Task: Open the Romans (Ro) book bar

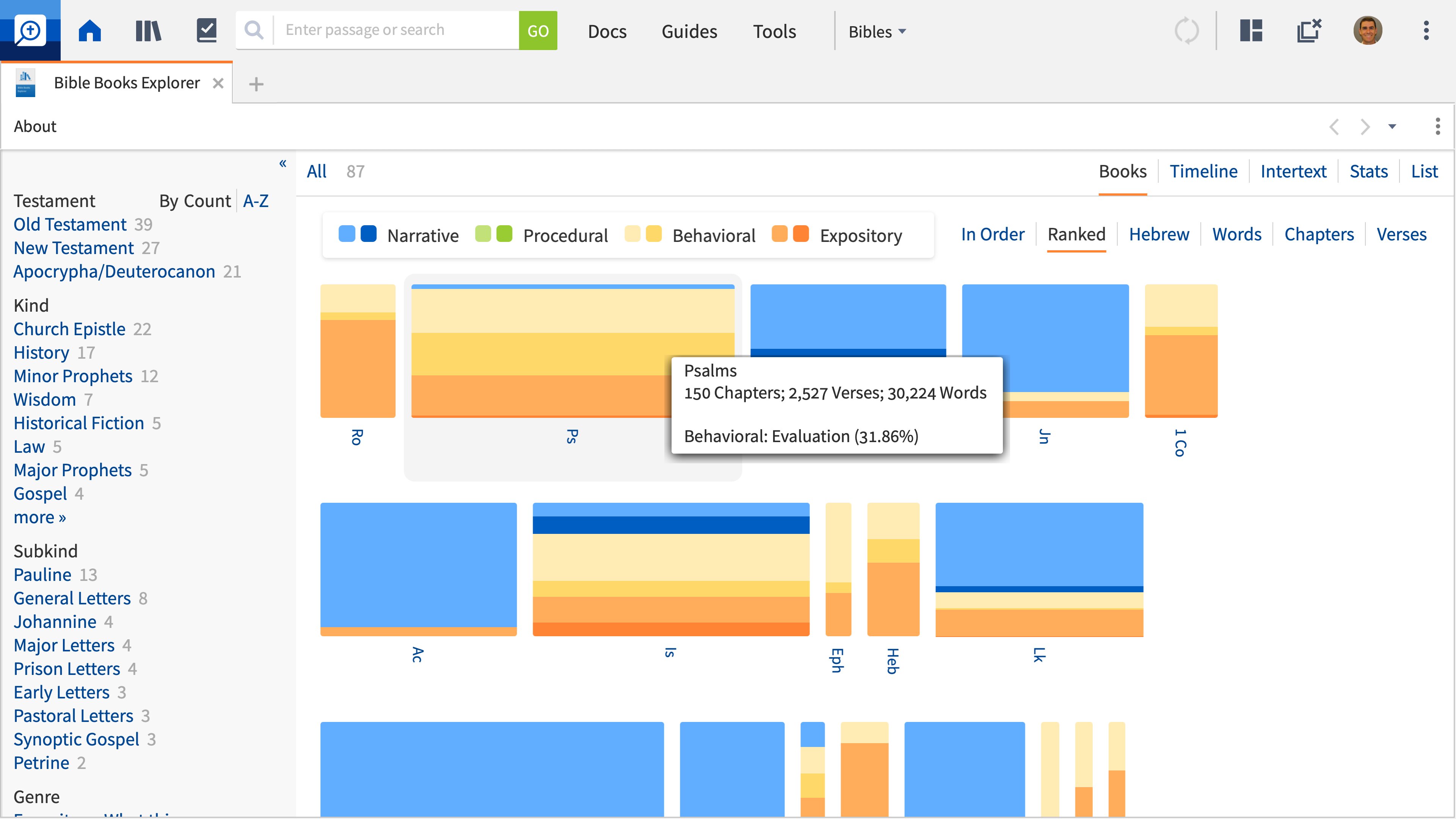Action: 358,351
